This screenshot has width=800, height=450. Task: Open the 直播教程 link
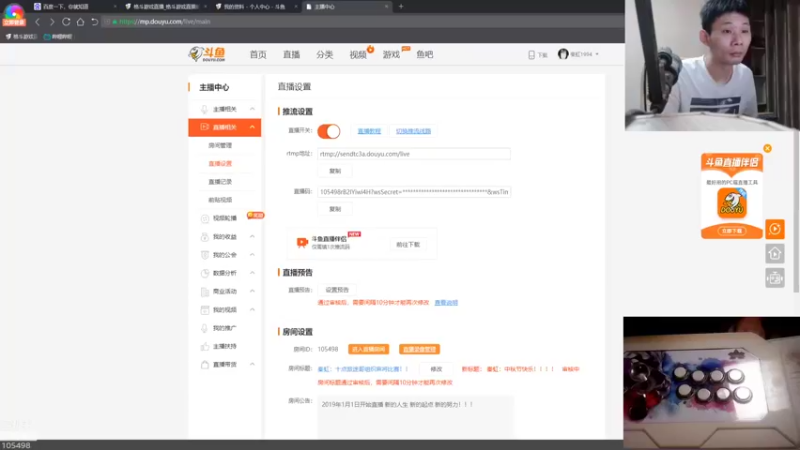point(369,131)
